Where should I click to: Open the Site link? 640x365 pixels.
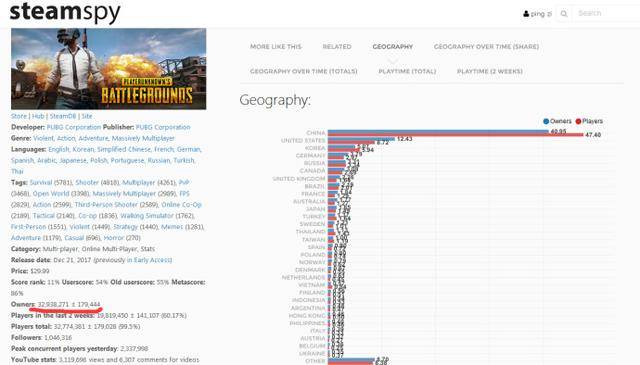coord(87,116)
